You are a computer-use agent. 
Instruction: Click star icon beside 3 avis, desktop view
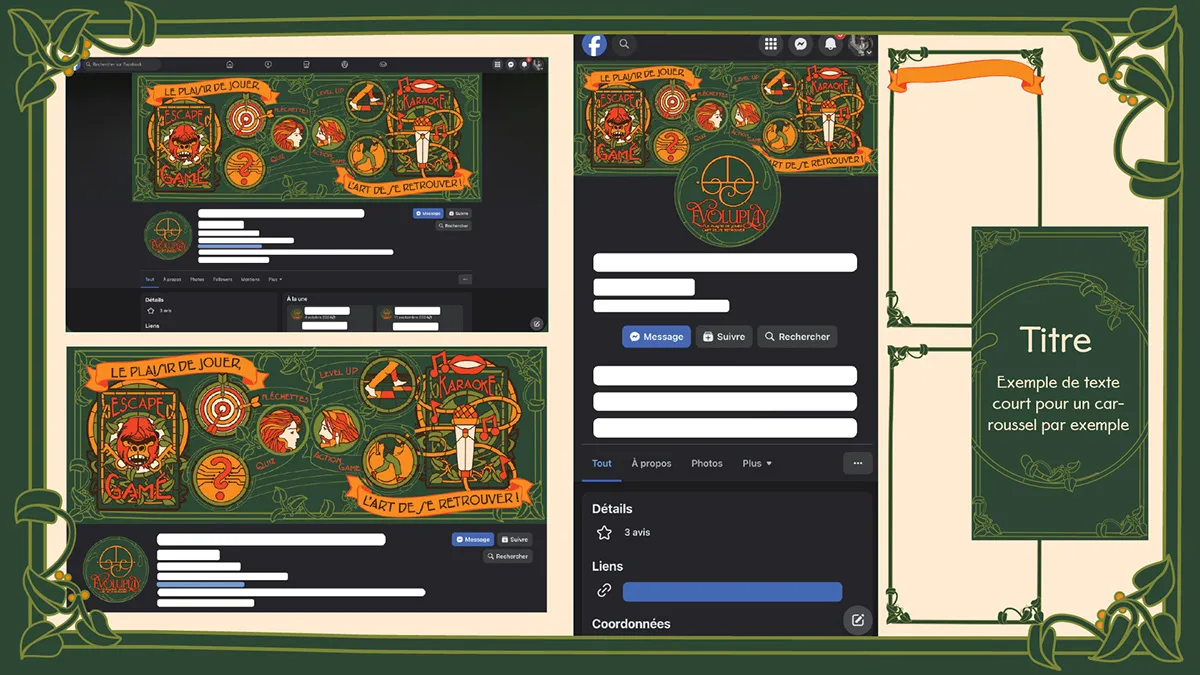[150, 310]
